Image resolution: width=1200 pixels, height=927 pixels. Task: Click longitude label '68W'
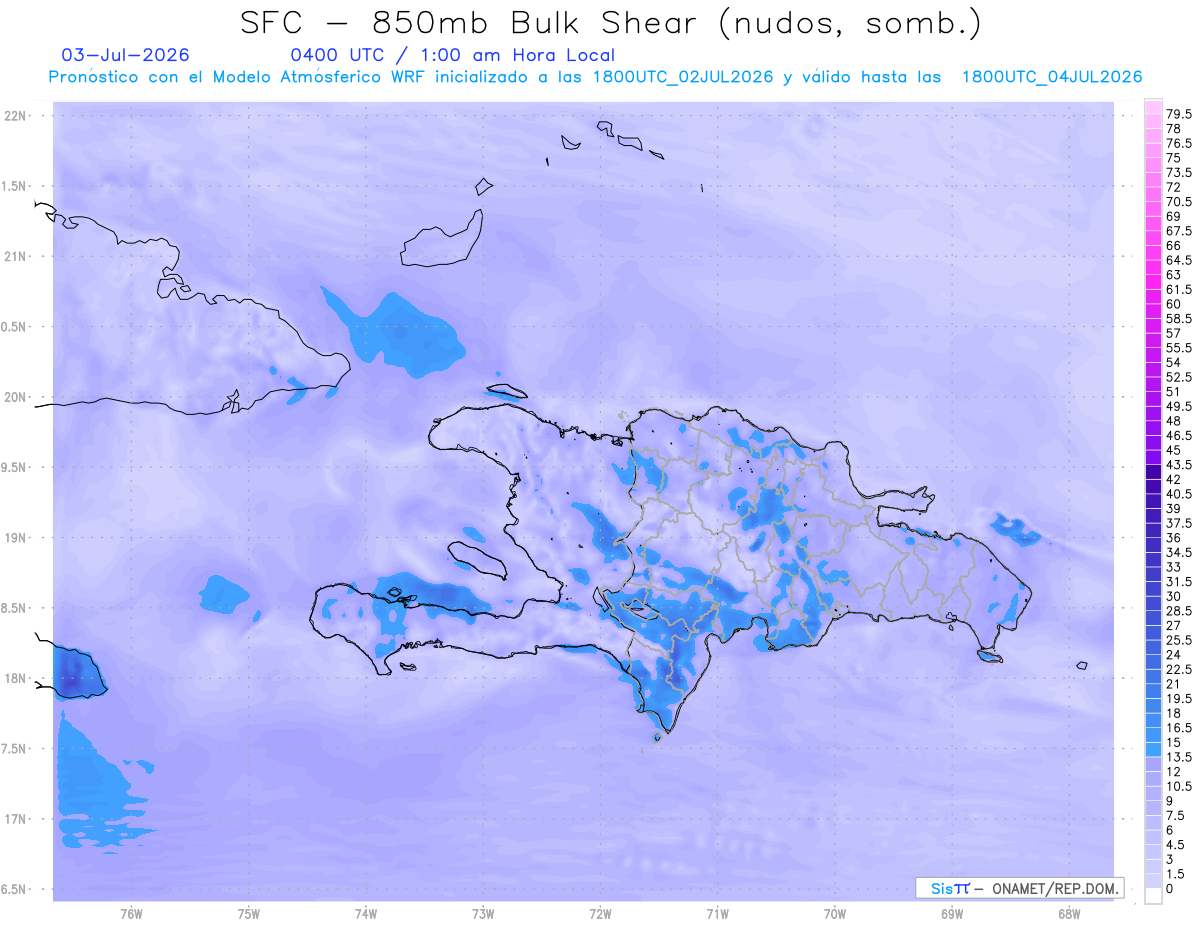[x=1069, y=914]
